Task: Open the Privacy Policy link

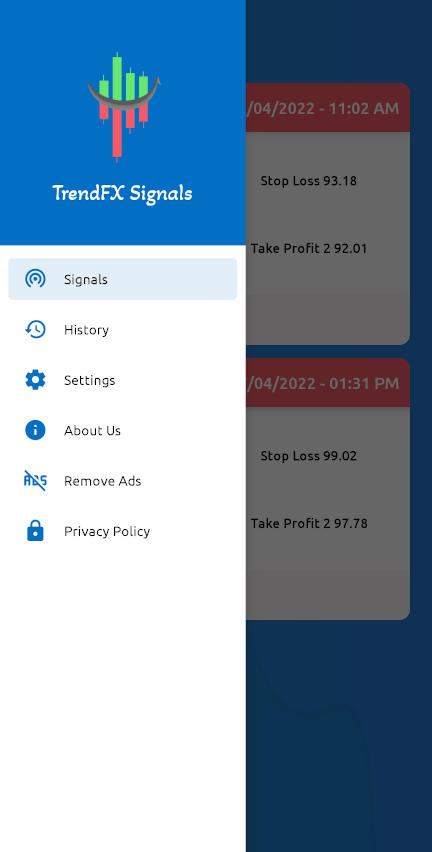Action: (x=123, y=531)
